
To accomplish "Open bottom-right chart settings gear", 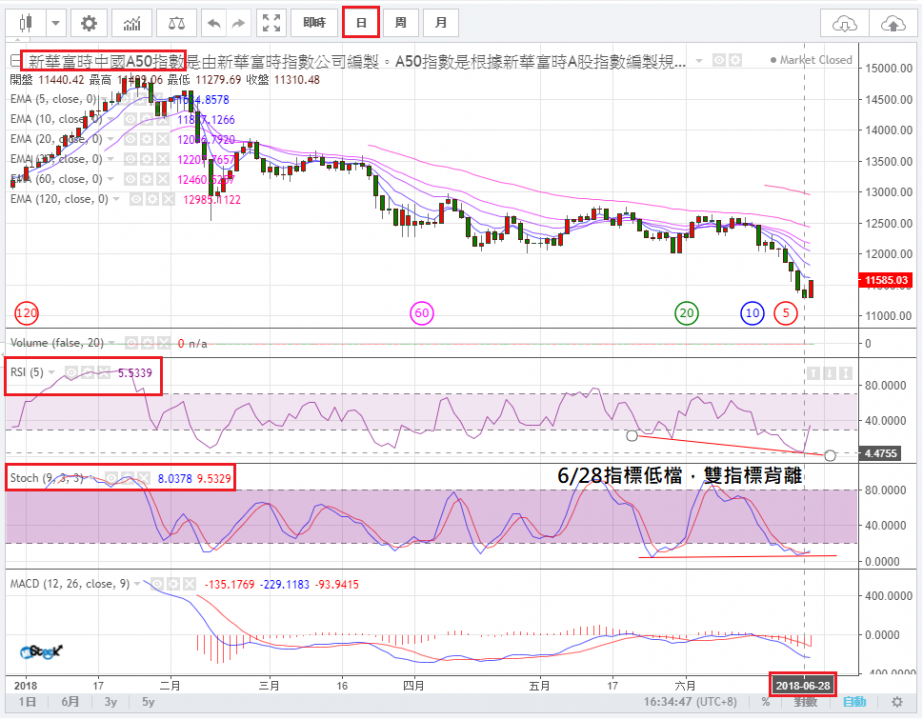I will [897, 702].
